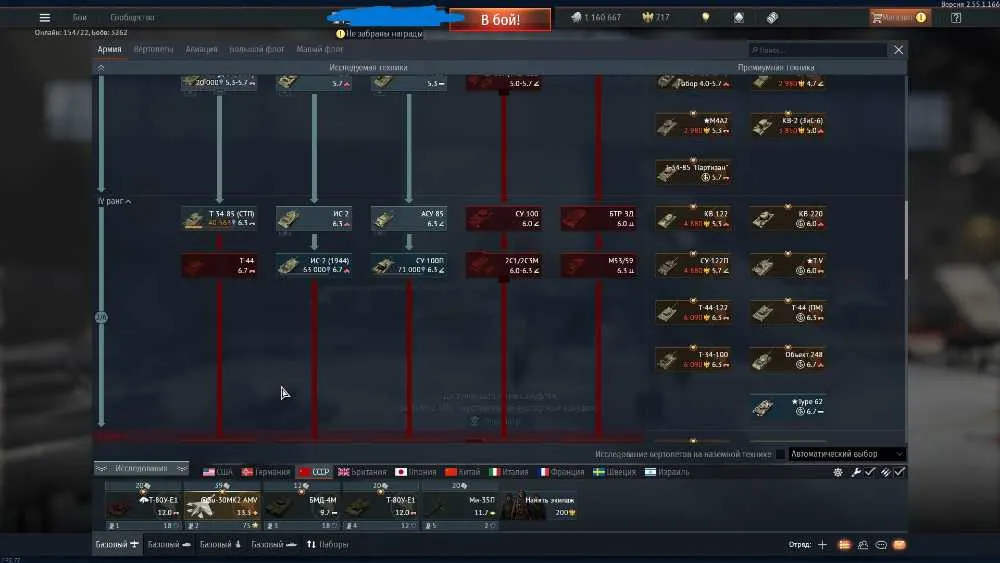Open the hamburger main menu icon
The image size is (1000, 563).
45,18
